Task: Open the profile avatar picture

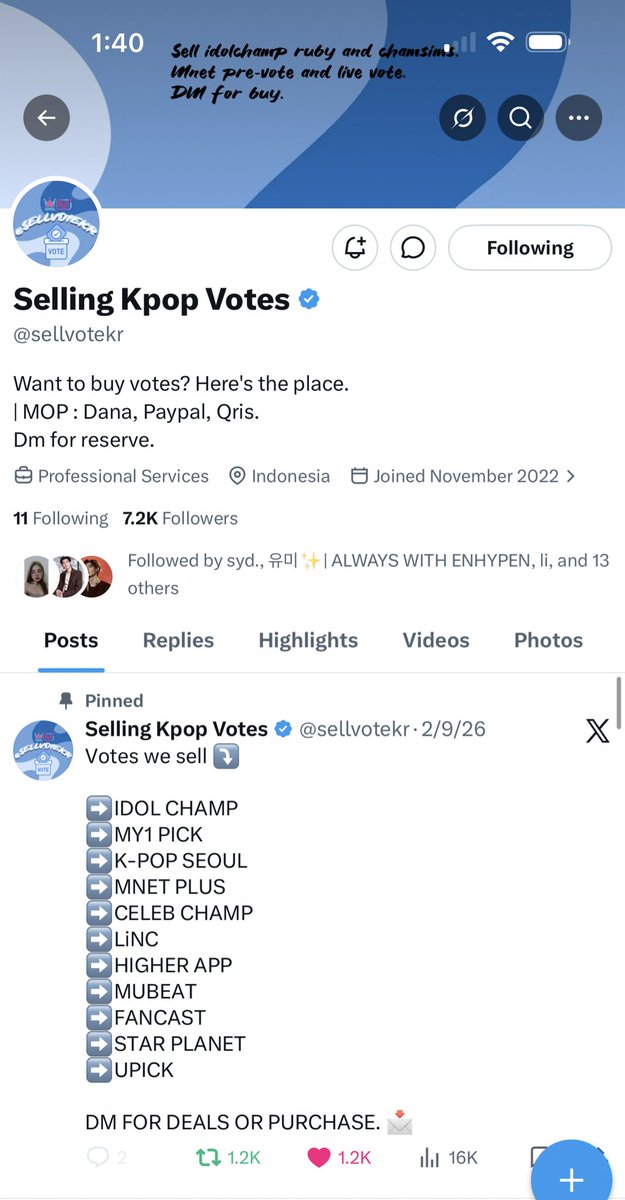Action: [x=56, y=224]
